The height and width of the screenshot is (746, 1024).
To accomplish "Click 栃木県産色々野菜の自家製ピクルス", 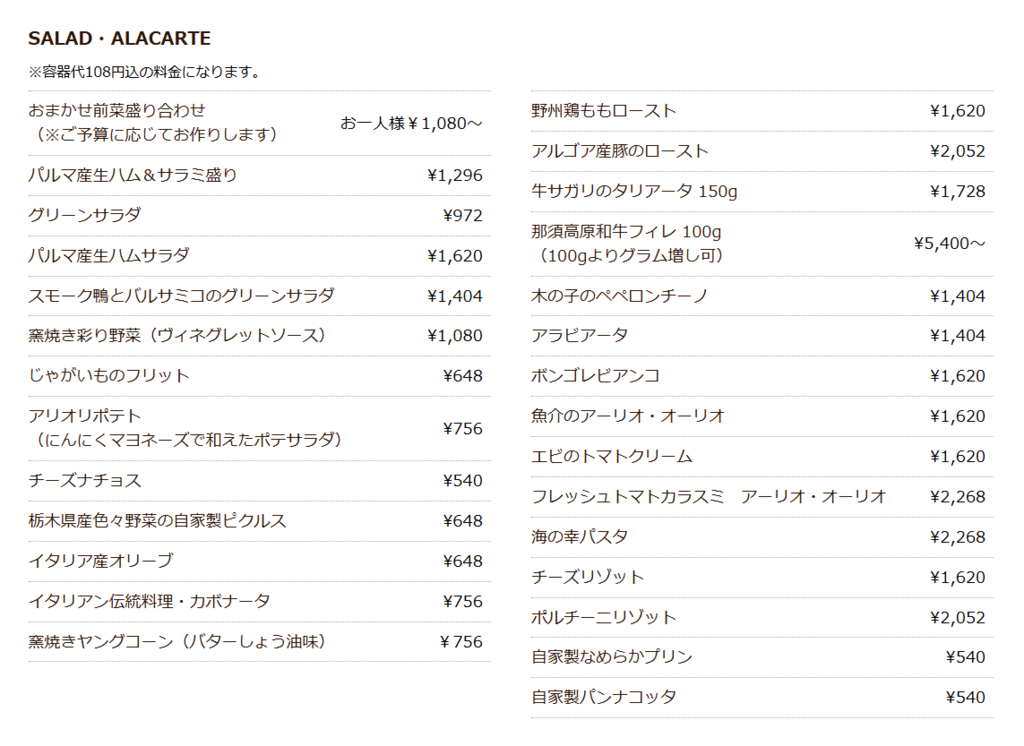I will 157,521.
